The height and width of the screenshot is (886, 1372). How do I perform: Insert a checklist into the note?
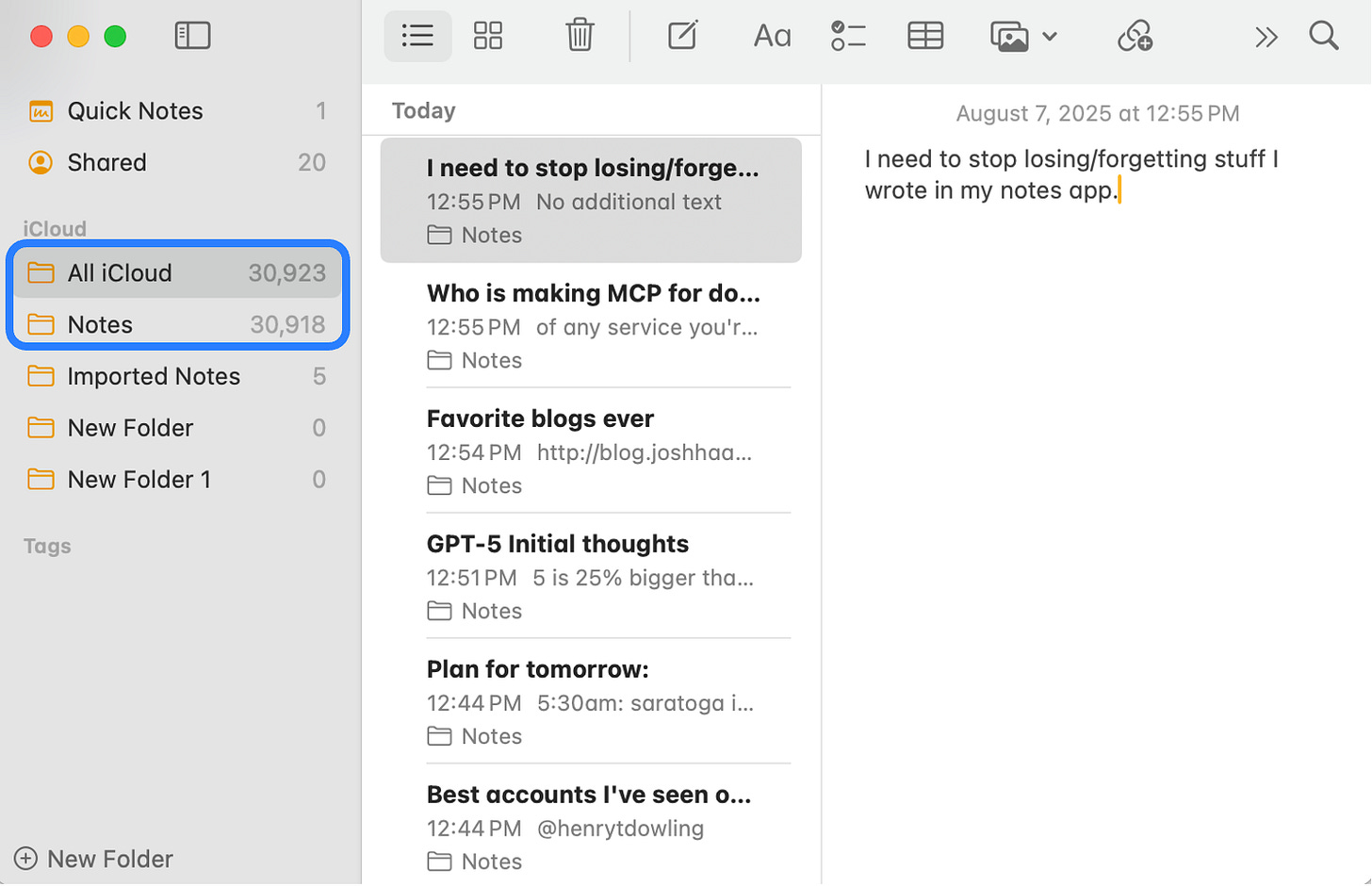click(847, 36)
